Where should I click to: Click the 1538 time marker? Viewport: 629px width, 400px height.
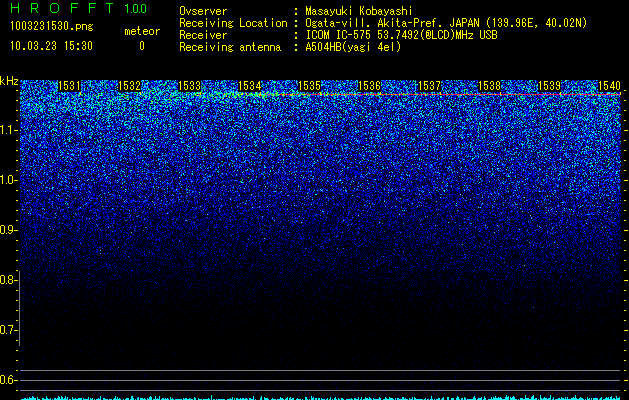point(490,86)
